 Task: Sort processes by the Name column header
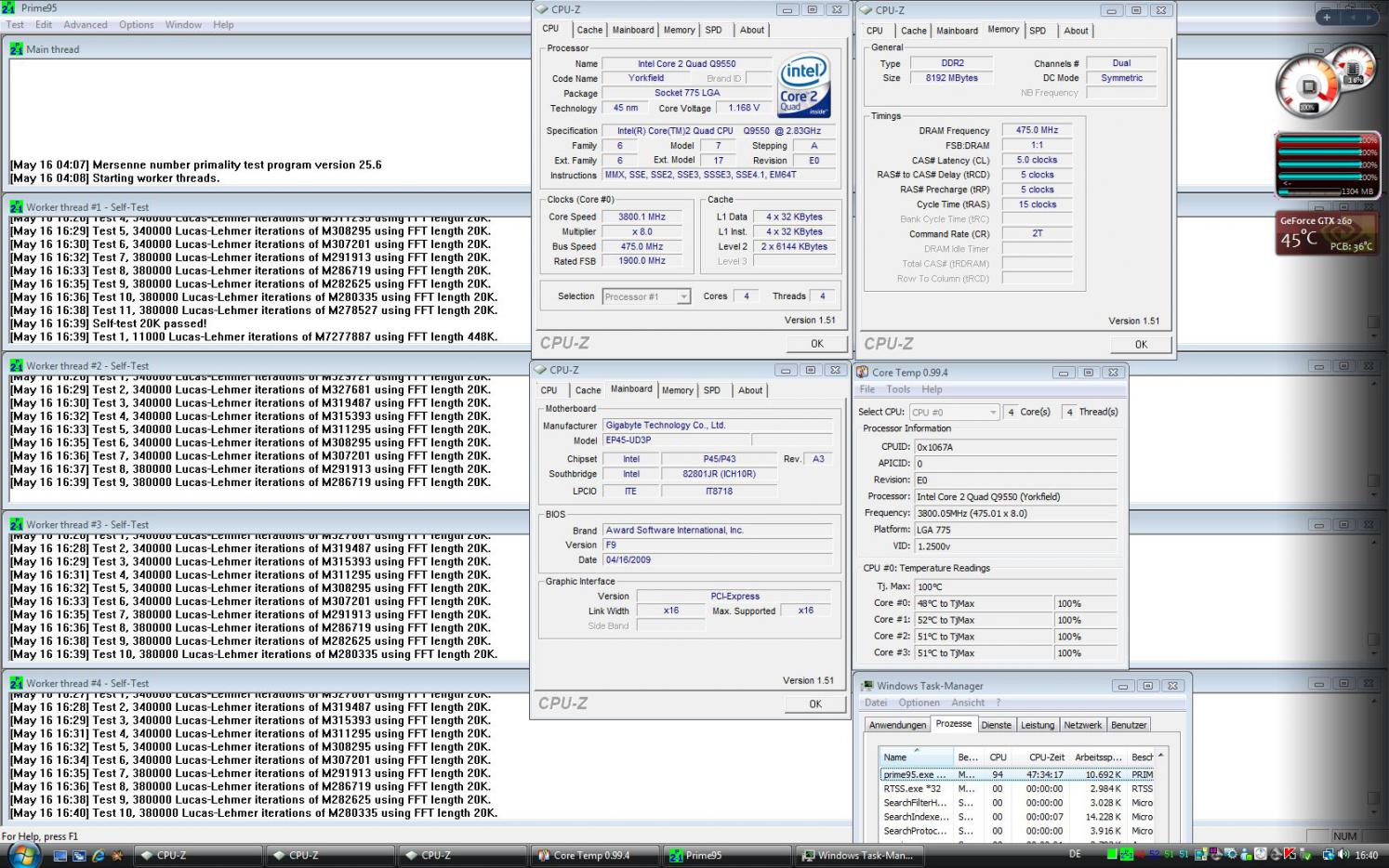point(916,757)
